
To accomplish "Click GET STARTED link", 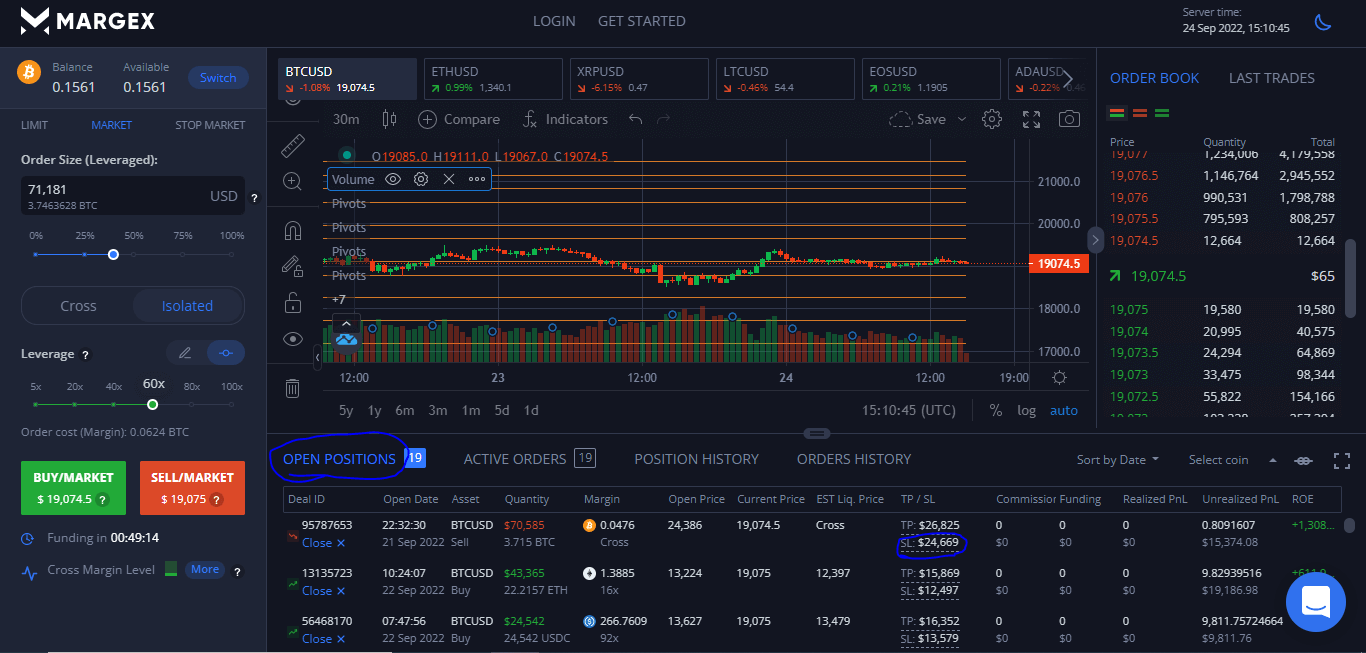I will (x=641, y=21).
